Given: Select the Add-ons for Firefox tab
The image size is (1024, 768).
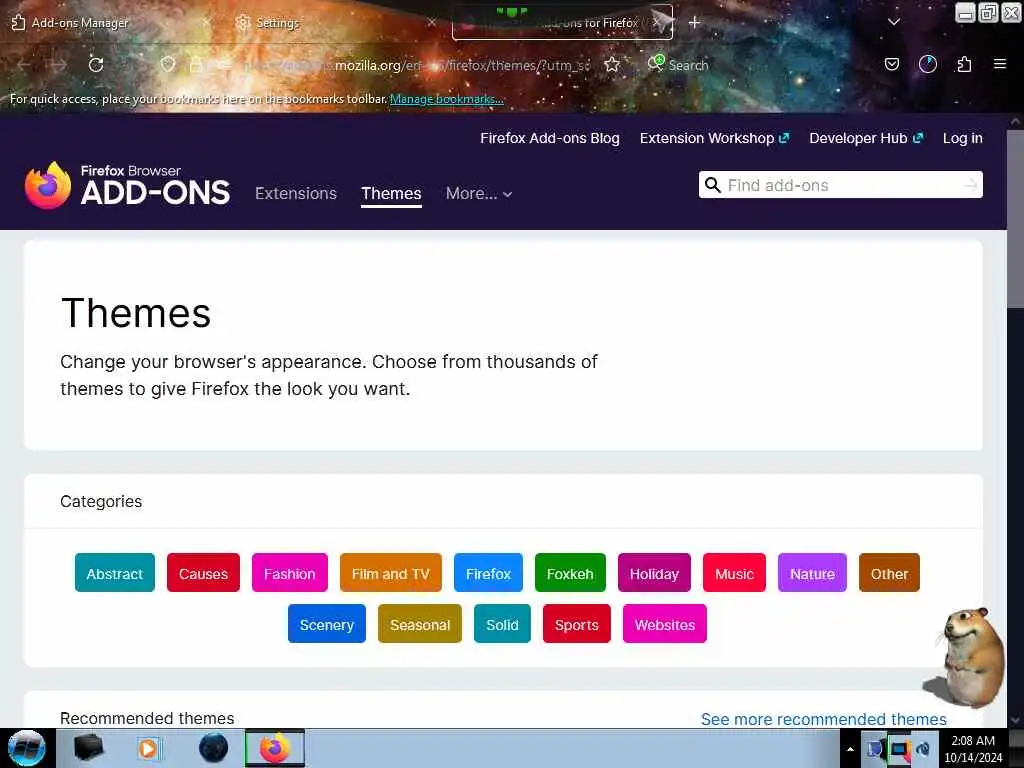Looking at the screenshot, I should [x=562, y=23].
